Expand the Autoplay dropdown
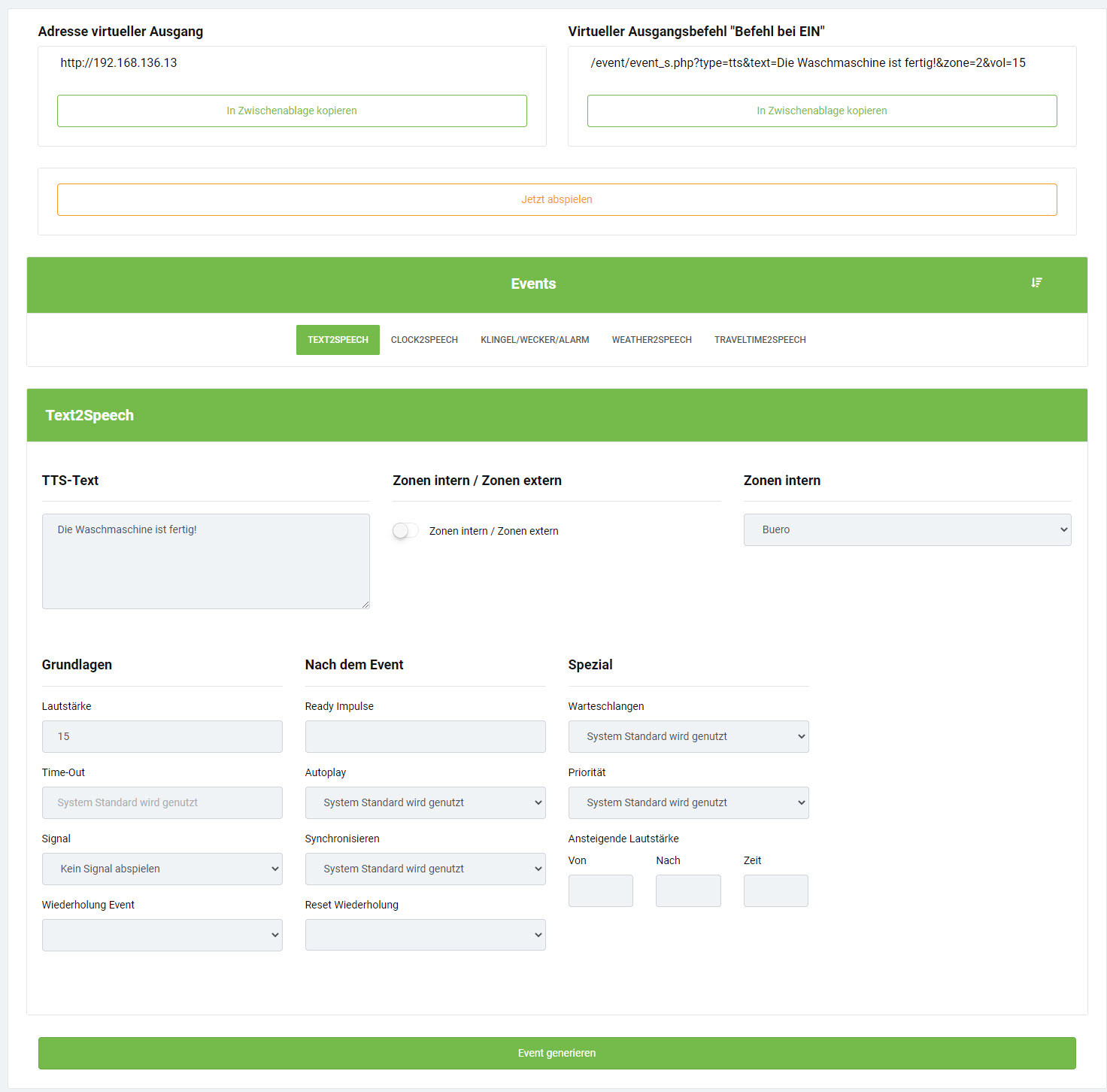The height and width of the screenshot is (1092, 1107). click(x=425, y=802)
